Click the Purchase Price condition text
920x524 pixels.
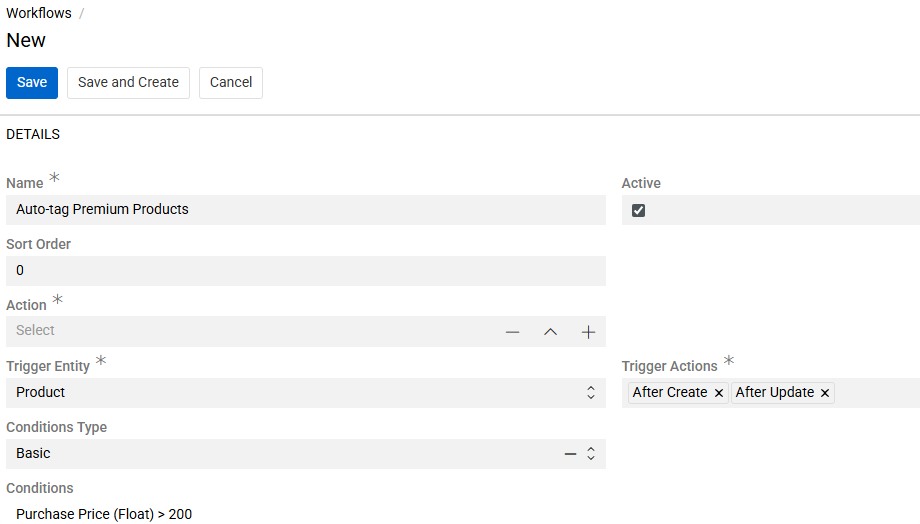point(104,514)
